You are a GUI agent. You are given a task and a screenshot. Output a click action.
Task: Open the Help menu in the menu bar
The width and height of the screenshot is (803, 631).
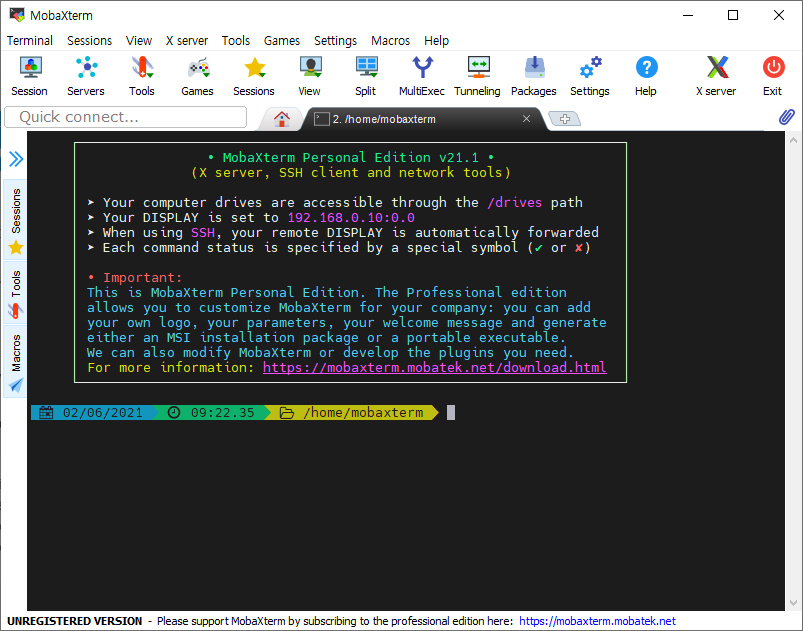(x=436, y=40)
